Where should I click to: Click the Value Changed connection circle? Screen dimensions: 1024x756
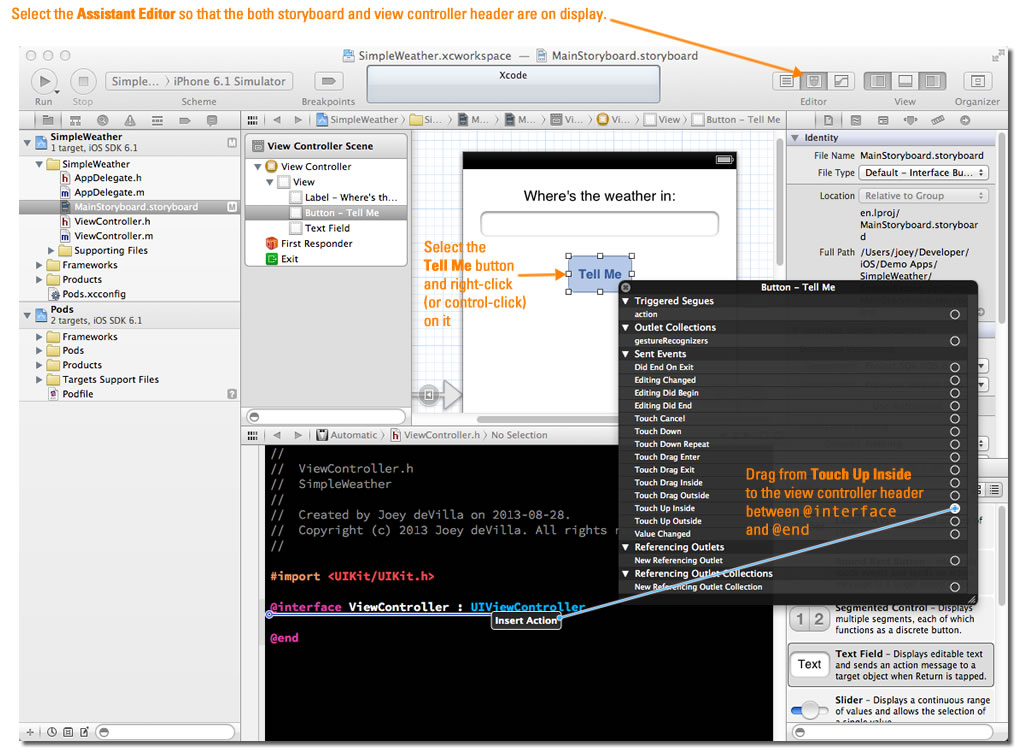(x=955, y=534)
